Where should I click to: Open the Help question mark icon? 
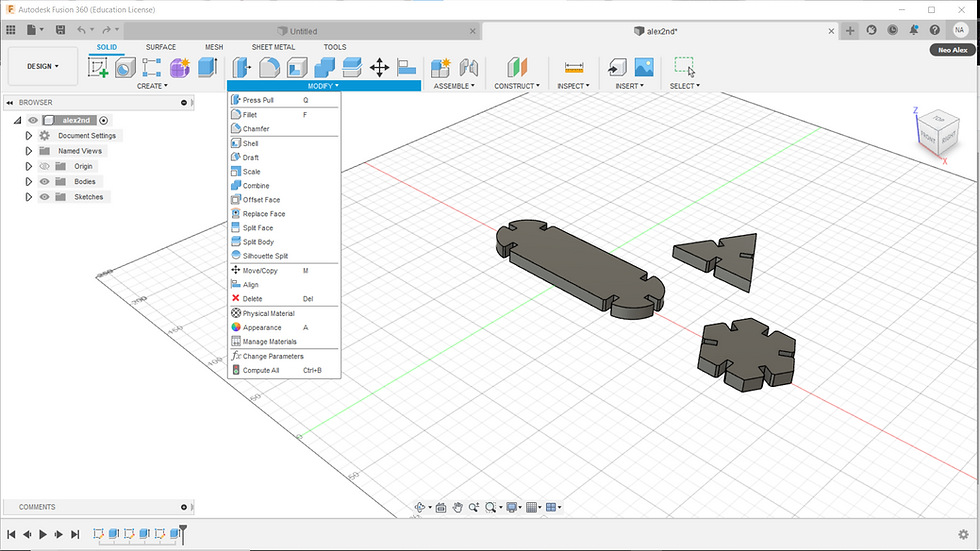click(934, 30)
